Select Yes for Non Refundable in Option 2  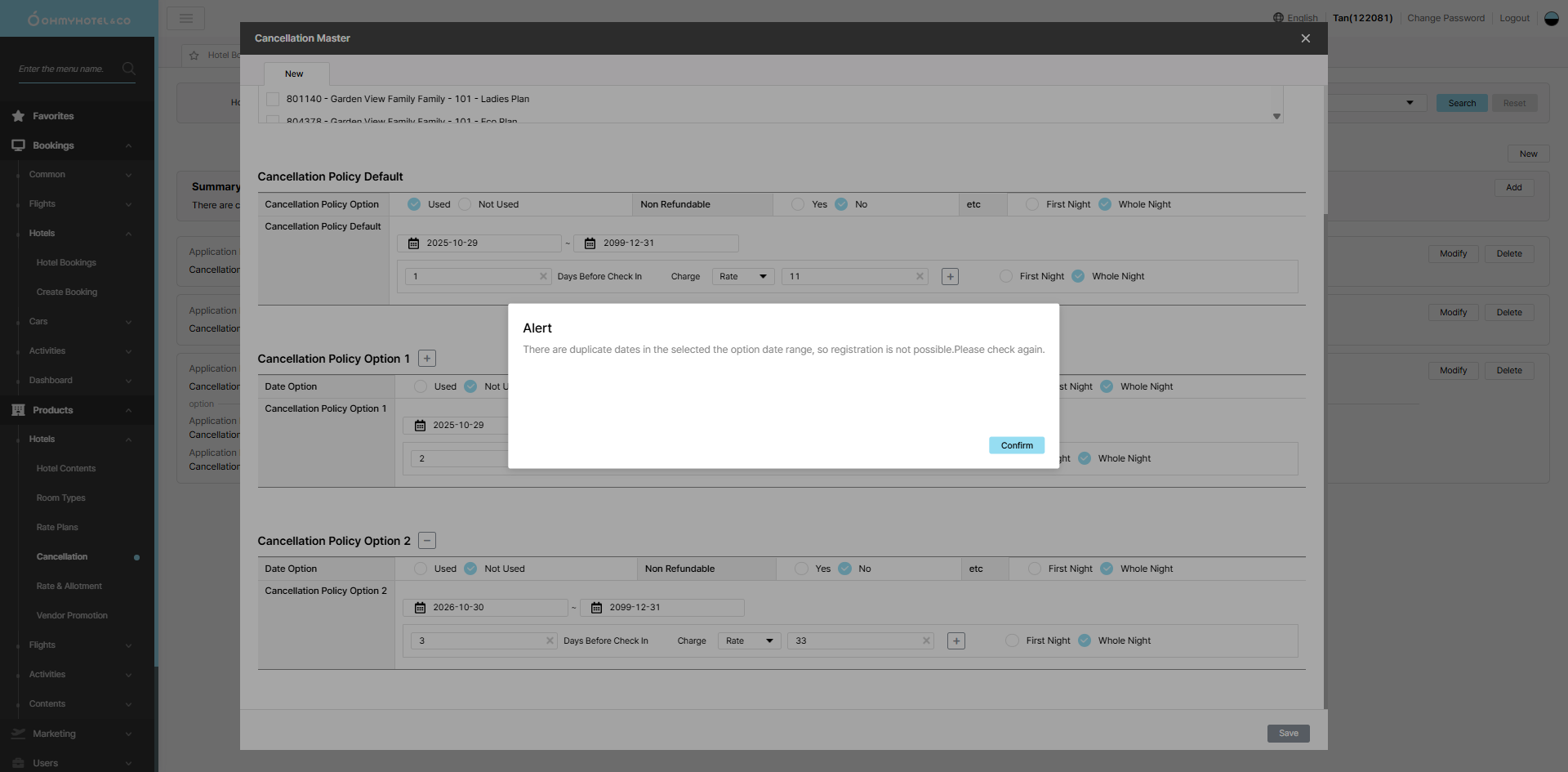coord(801,569)
